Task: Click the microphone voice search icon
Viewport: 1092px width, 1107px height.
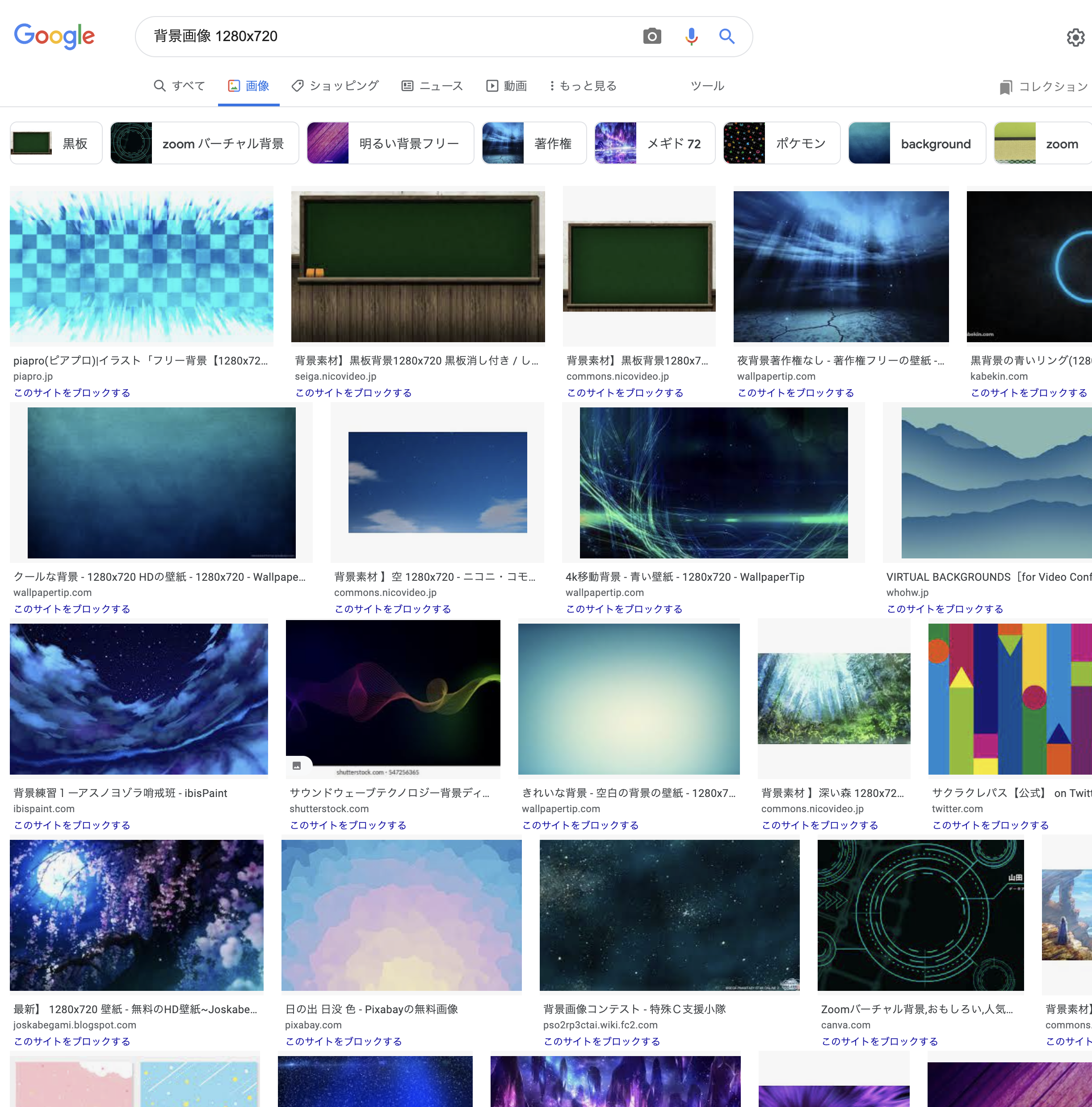Action: click(x=691, y=37)
